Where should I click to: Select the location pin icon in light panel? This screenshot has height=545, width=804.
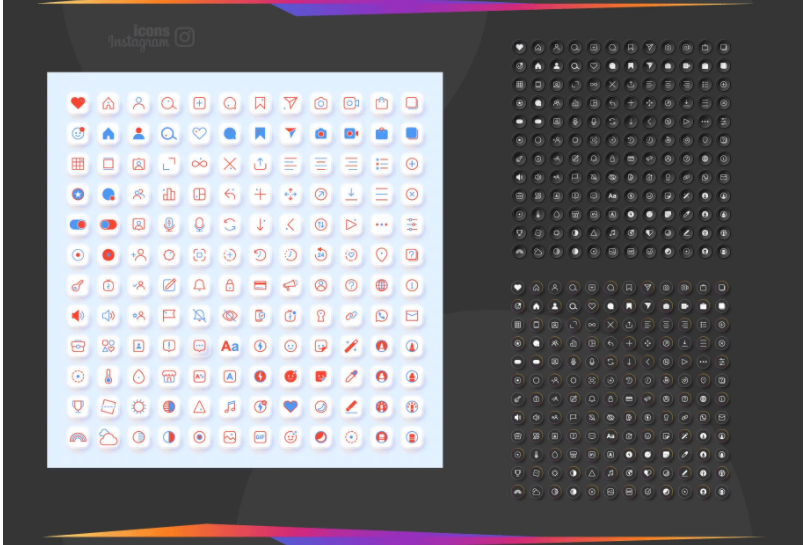[x=381, y=255]
